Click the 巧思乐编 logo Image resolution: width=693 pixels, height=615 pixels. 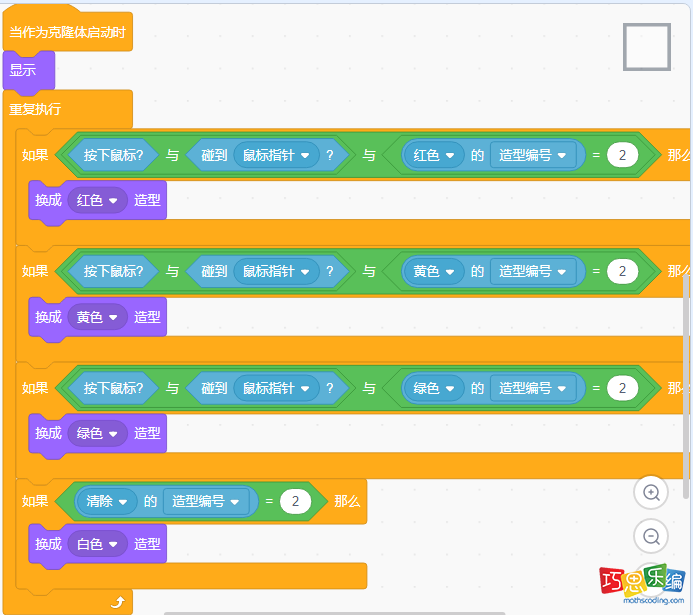[641, 585]
